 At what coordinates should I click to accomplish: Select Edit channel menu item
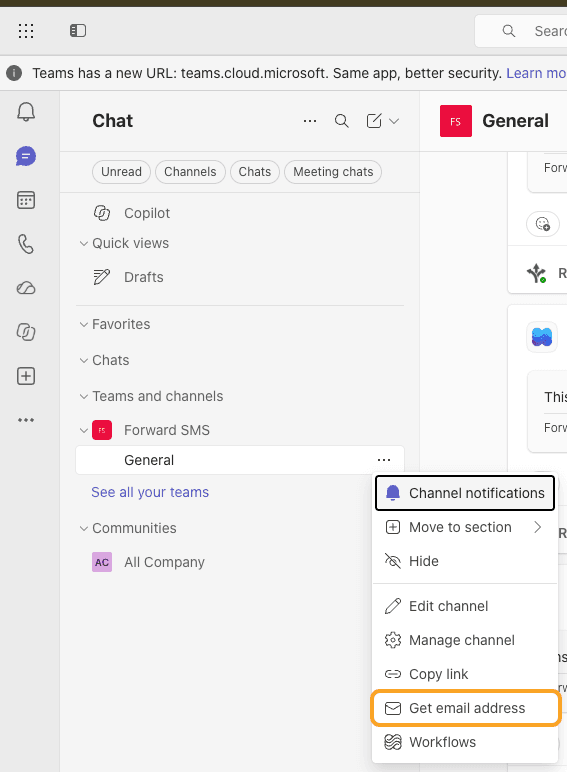465,606
